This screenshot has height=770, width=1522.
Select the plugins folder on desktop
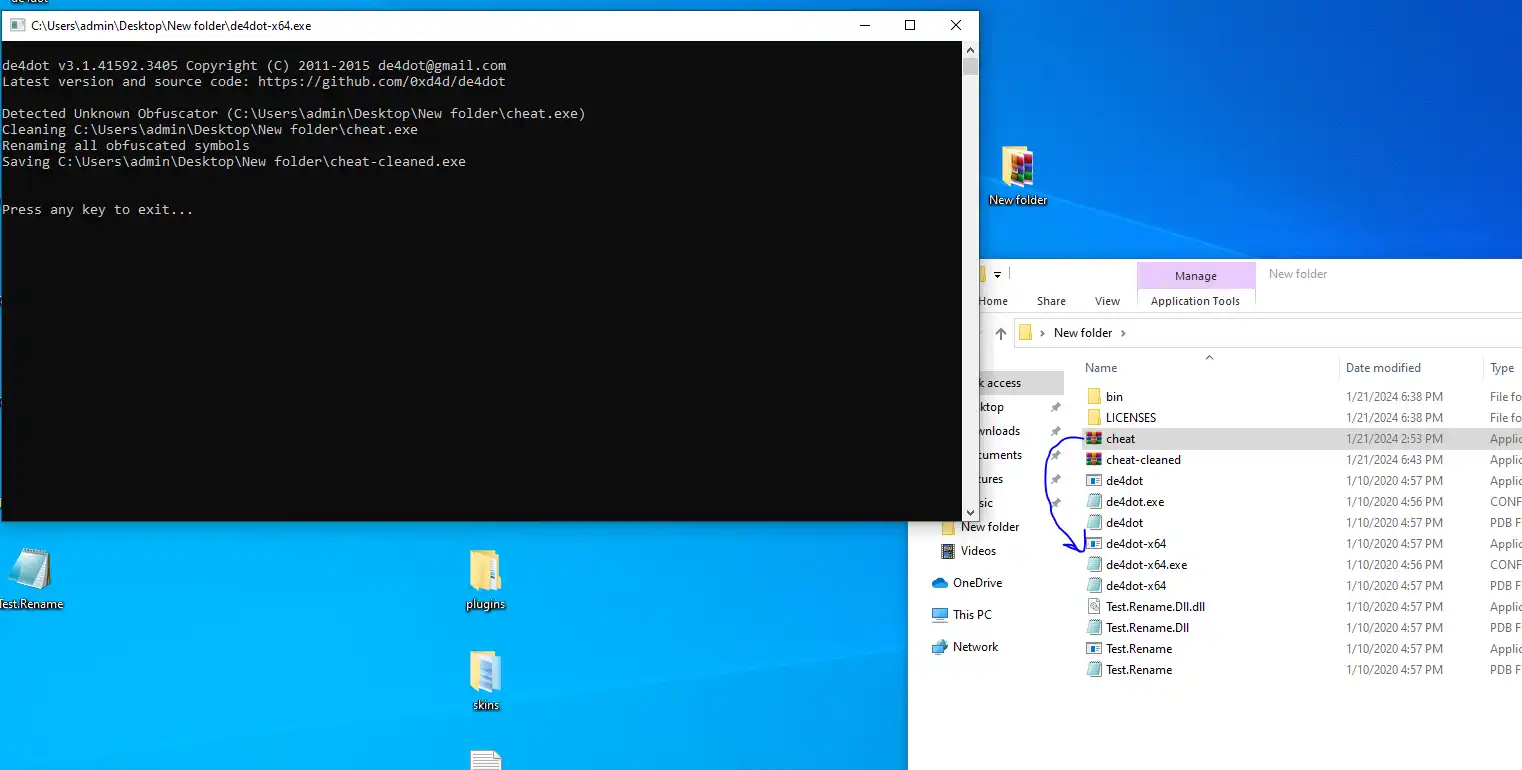pos(485,570)
